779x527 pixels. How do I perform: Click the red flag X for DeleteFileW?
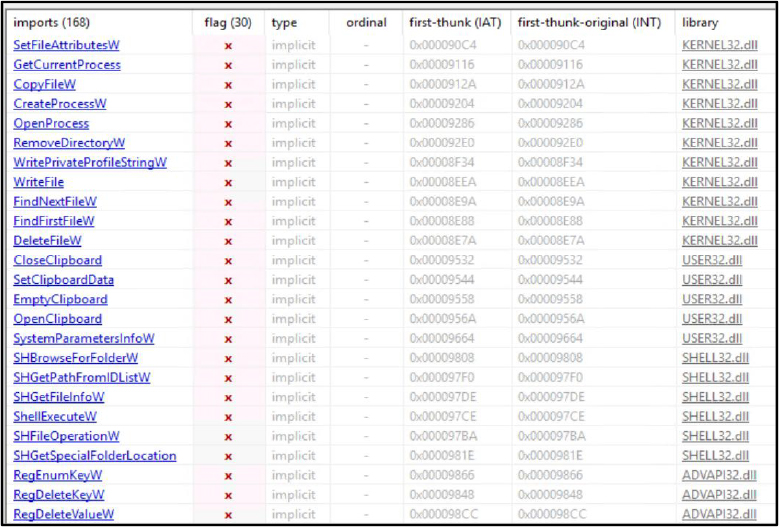[x=228, y=241]
